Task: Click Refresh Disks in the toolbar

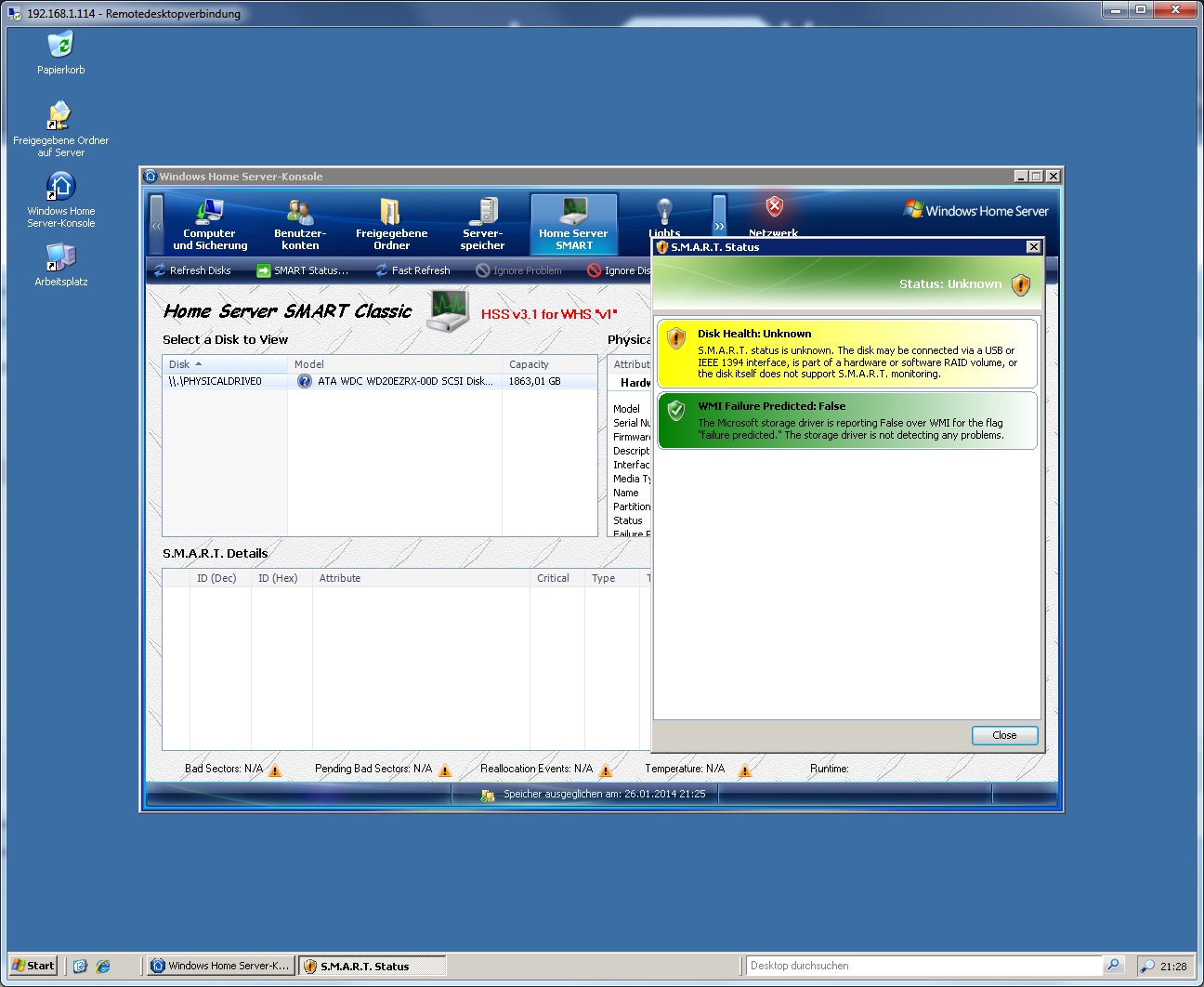Action: (x=192, y=270)
